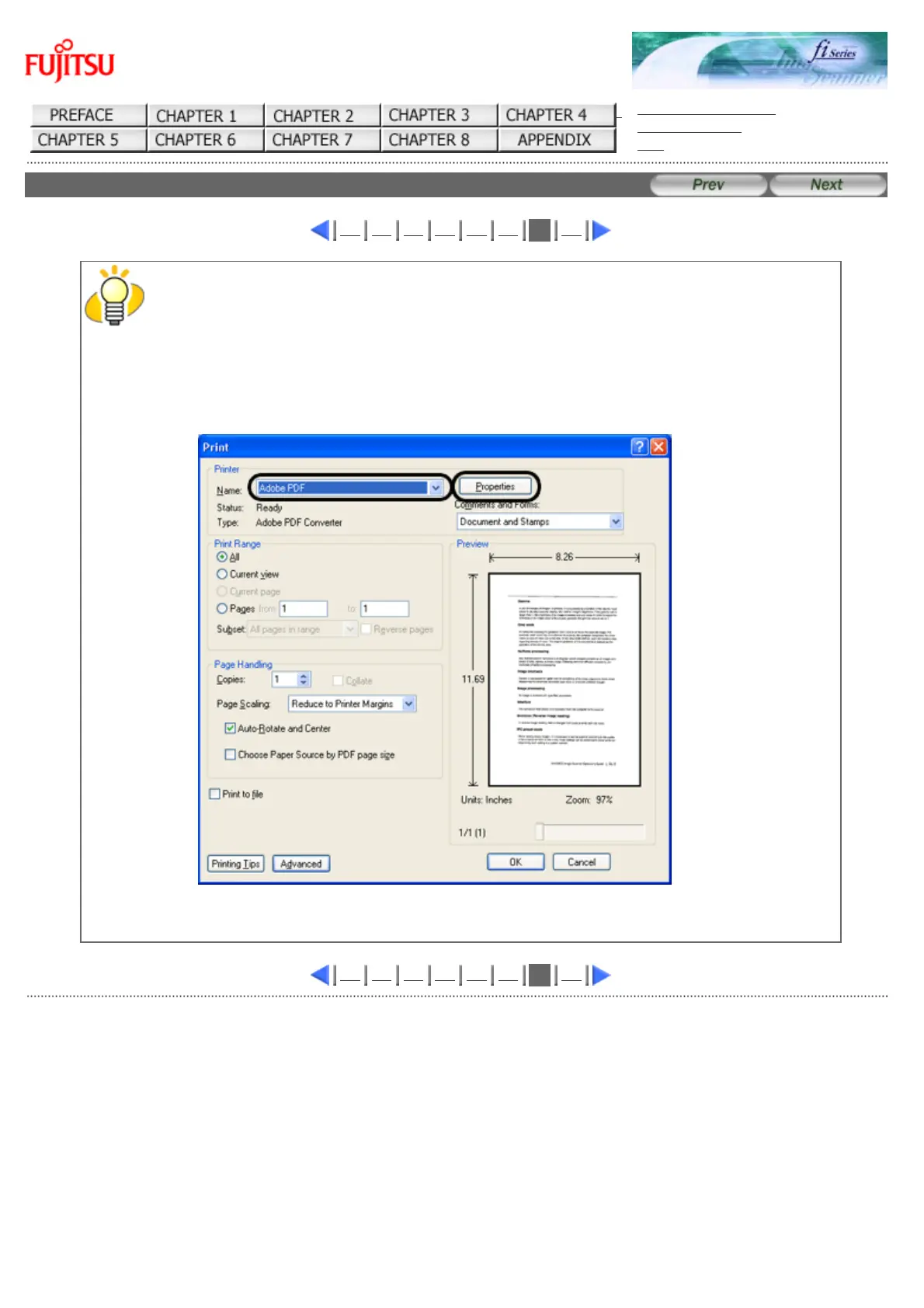Click blue left arrow below the hint box
The height and width of the screenshot is (1308, 924).
(x=320, y=975)
